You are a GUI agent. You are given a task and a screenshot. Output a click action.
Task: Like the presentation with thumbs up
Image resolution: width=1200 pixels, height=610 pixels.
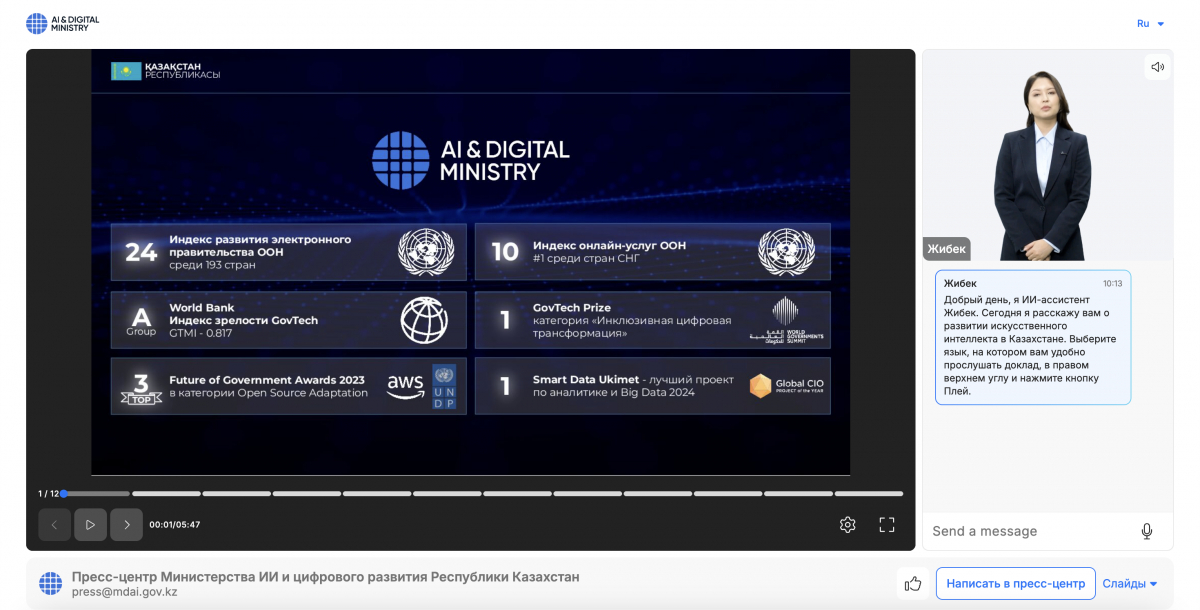click(x=912, y=584)
